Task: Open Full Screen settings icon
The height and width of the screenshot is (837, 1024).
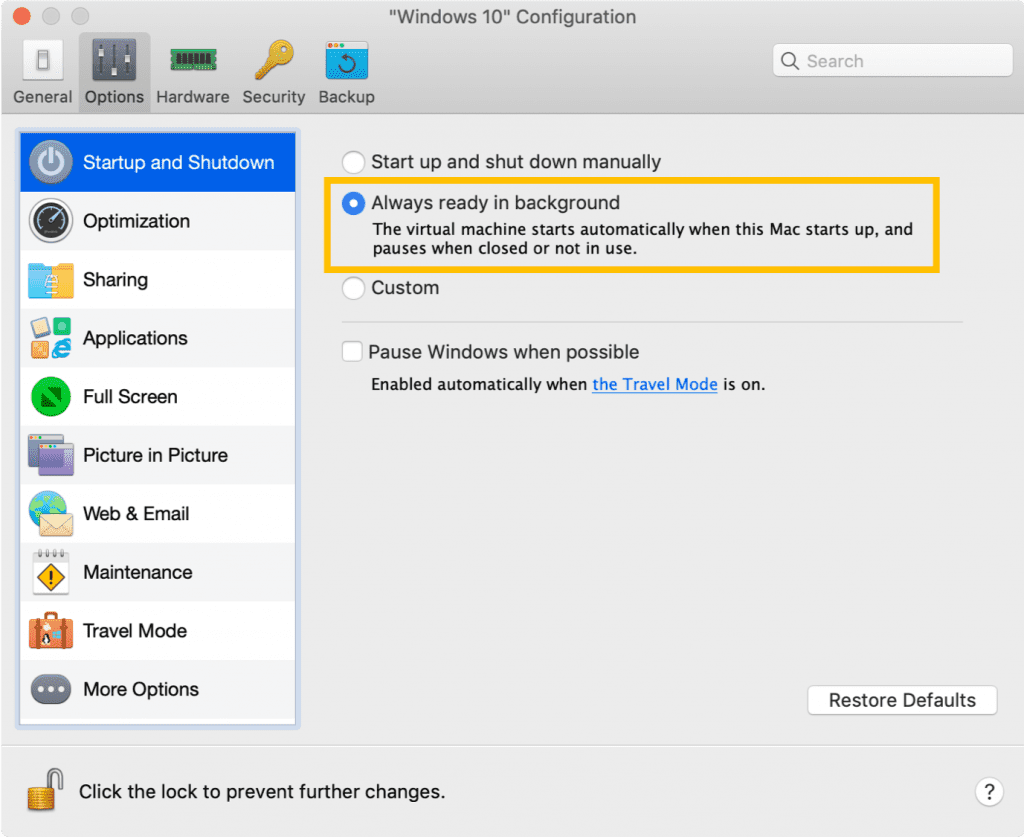Action: (51, 397)
